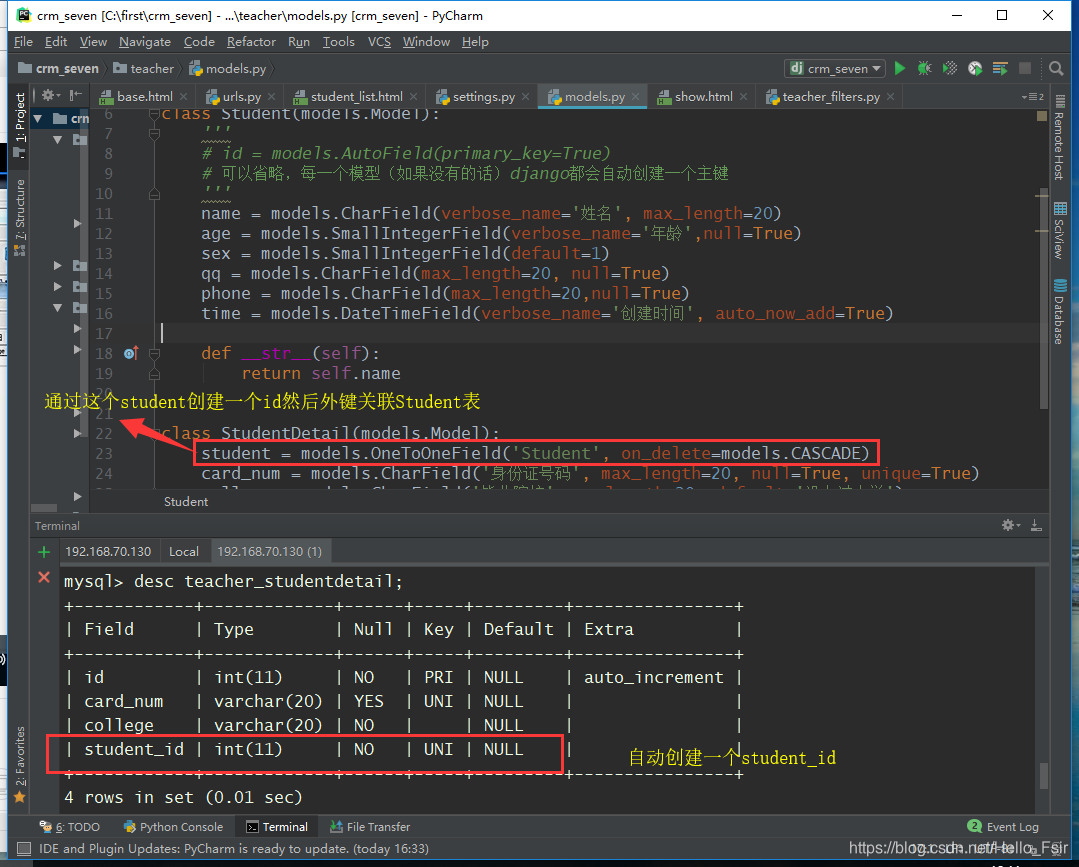
Task: Open project panel settings gear
Action: 50,95
